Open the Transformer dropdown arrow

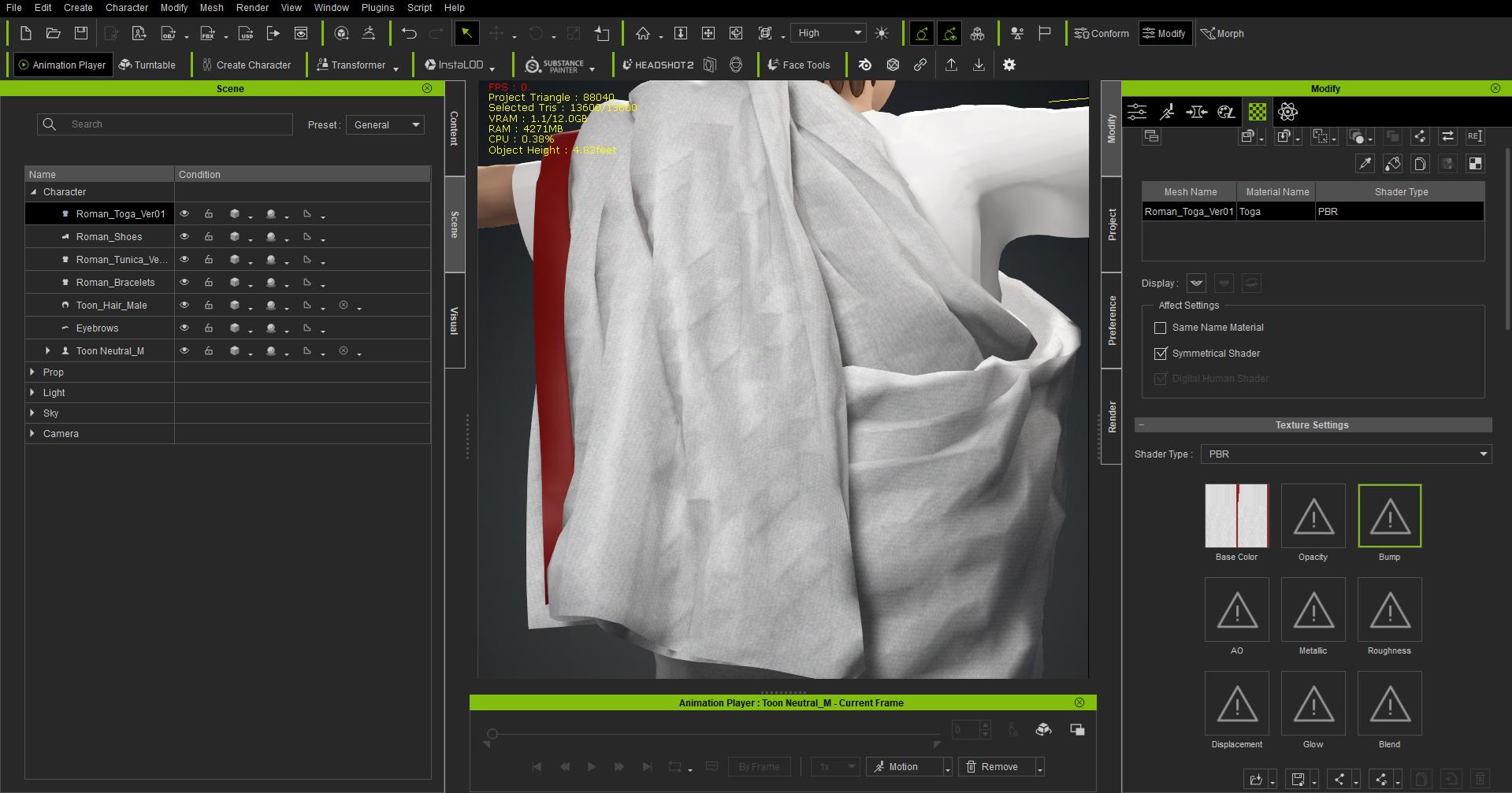[396, 68]
